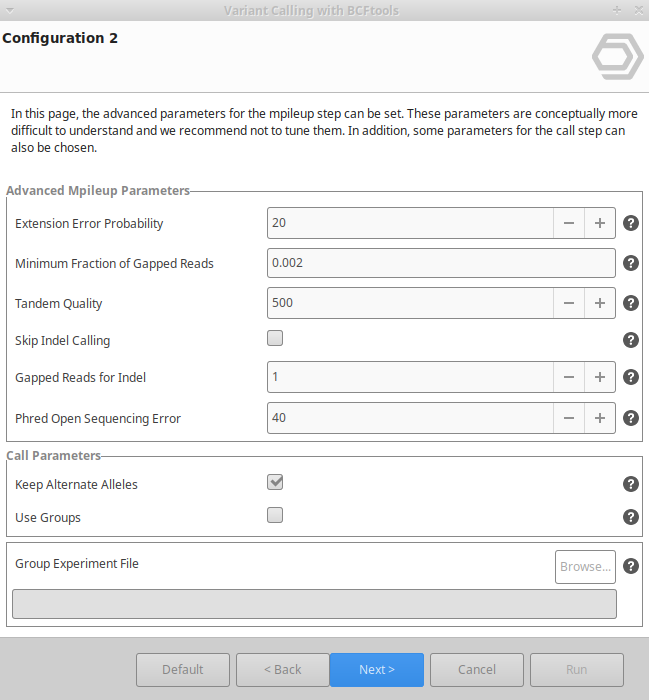Toggle the Keep Alternate Alleles checkbox
The width and height of the screenshot is (649, 700).
click(x=275, y=482)
